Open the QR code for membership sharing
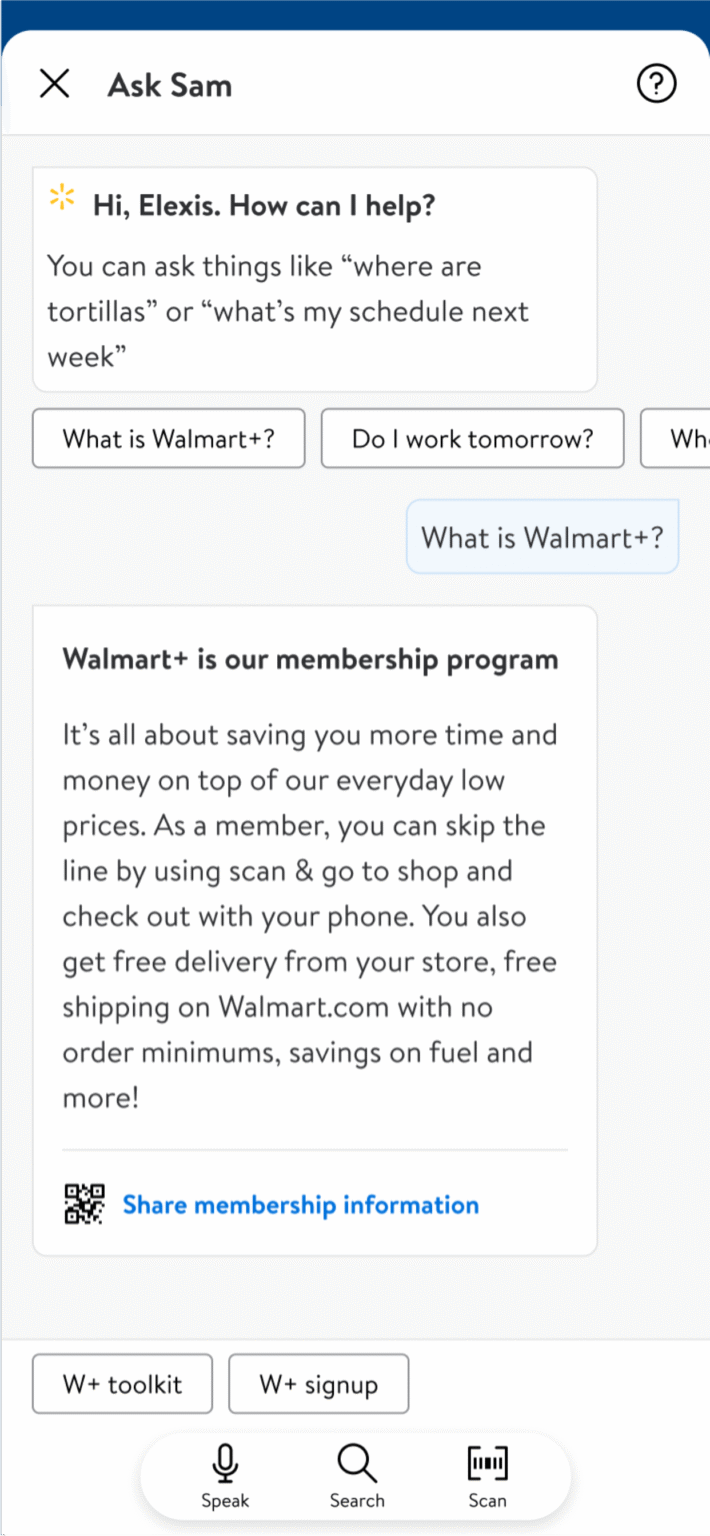This screenshot has width=710, height=1536. (86, 1204)
